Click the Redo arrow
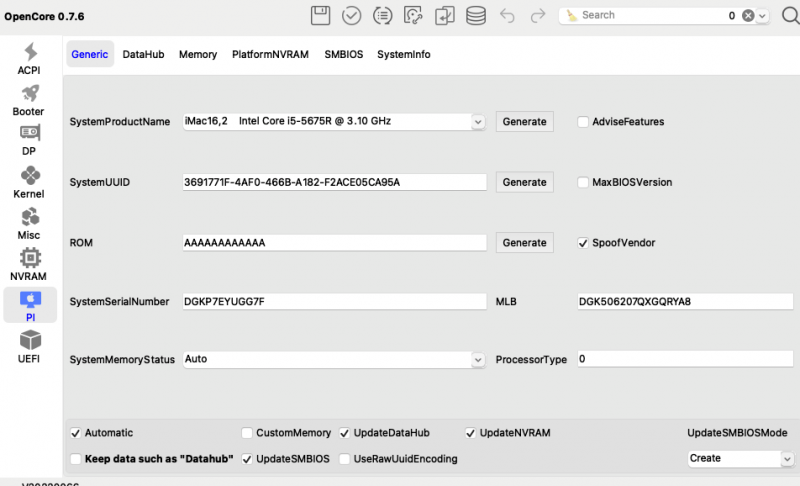800x486 pixels. tap(538, 16)
